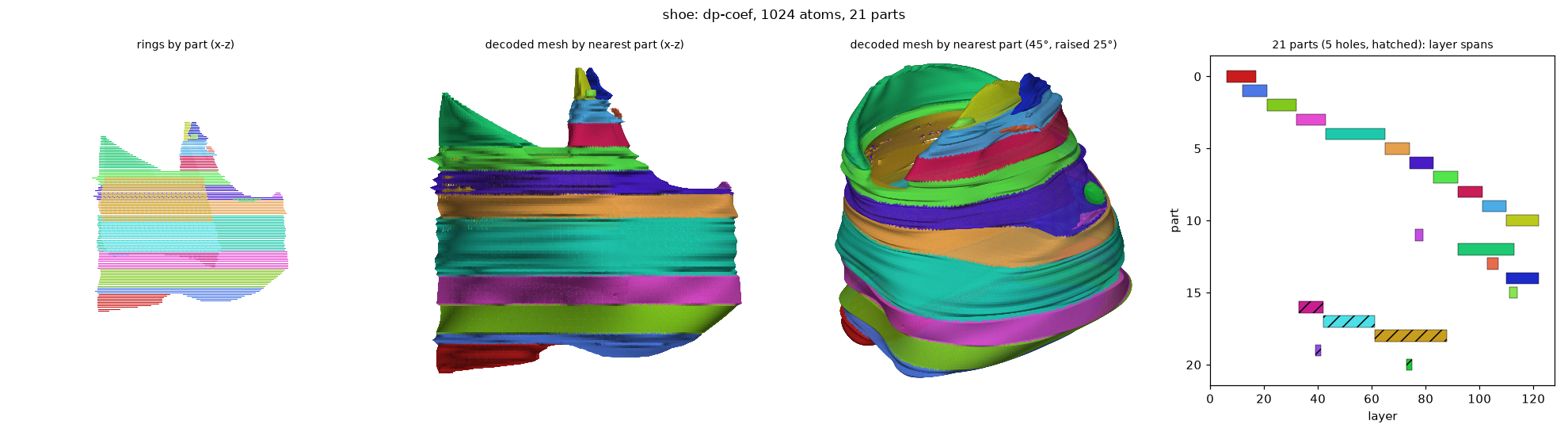Click the '21 parts (5 holes, hatched): layer spans' title
Image resolution: width=1568 pixels, height=436 pixels.
point(1383,45)
